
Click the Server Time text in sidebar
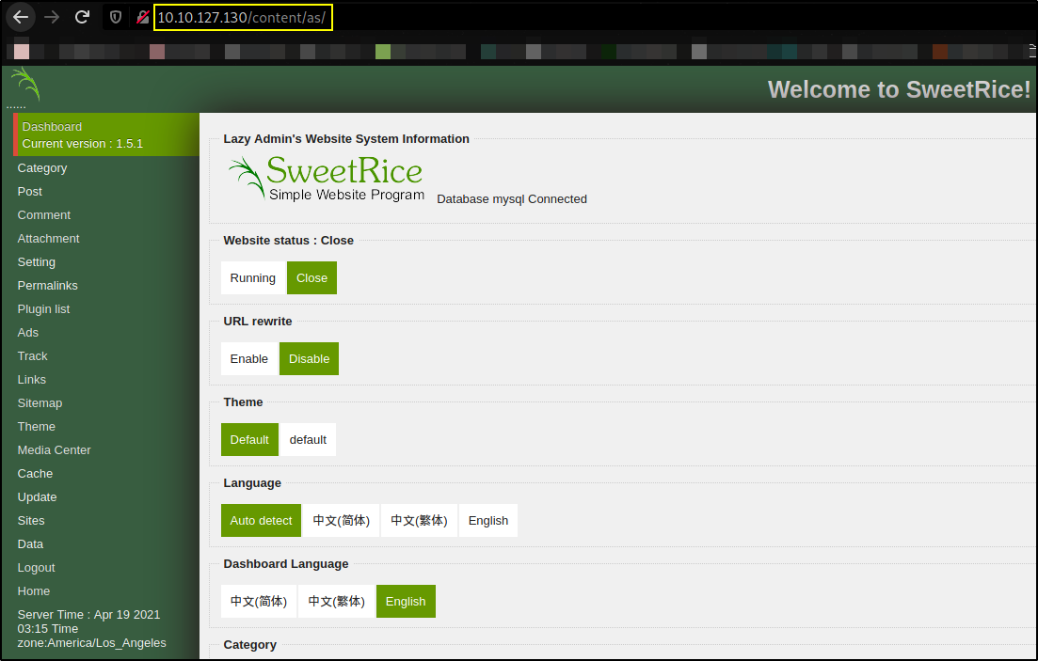click(92, 629)
